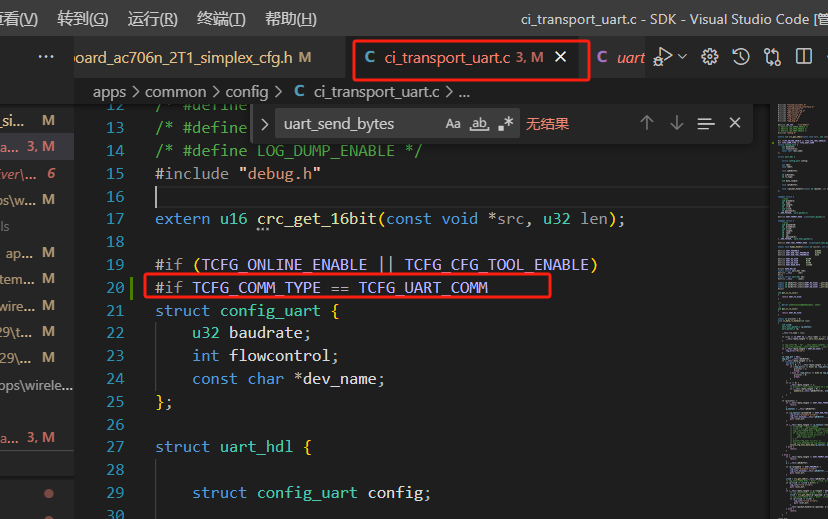The height and width of the screenshot is (519, 828).
Task: Click 'struct uart_hdl {' on line 27
Action: coord(233,447)
